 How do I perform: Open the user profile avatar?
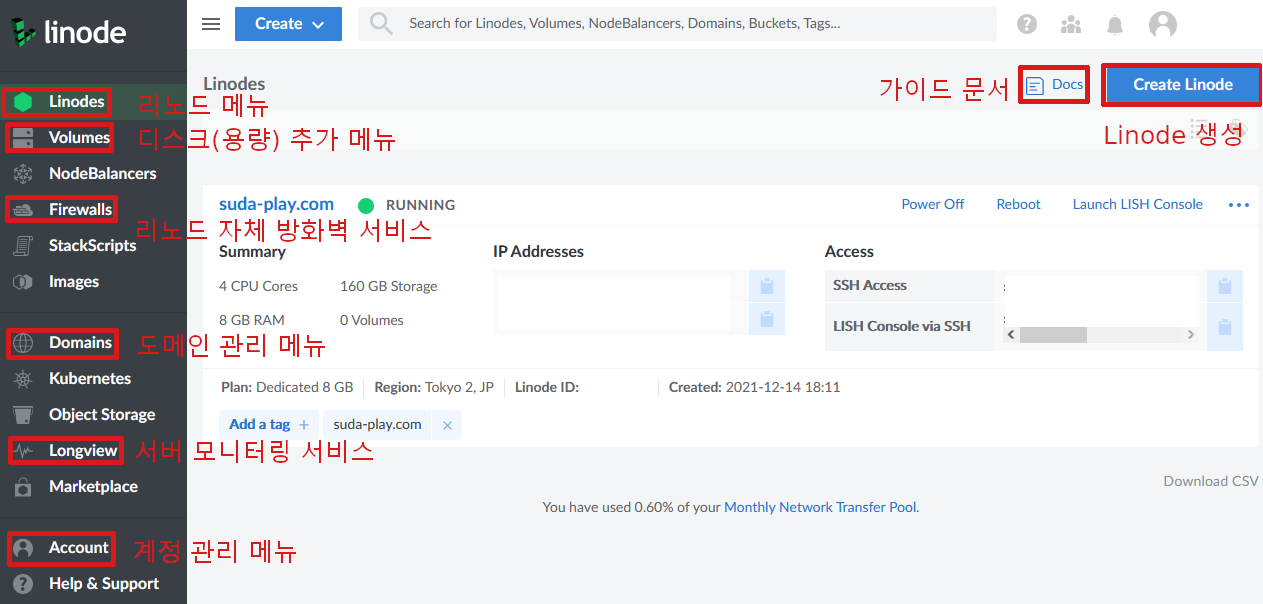(1163, 25)
